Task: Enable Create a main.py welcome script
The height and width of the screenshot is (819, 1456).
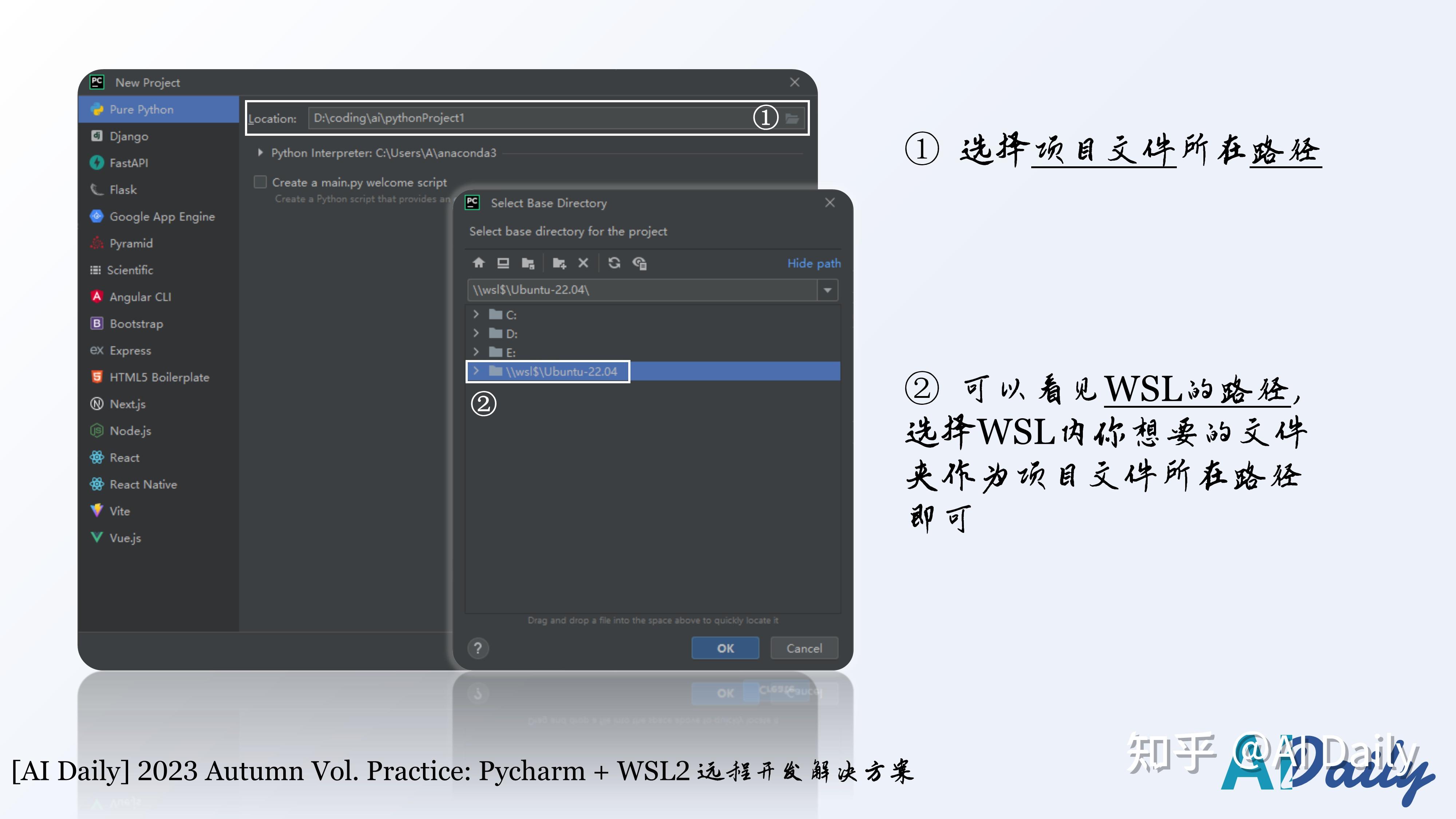Action: coord(260,182)
